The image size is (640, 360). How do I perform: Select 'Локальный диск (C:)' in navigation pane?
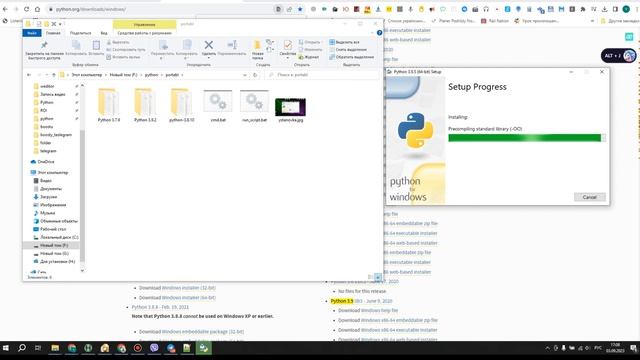coord(59,237)
